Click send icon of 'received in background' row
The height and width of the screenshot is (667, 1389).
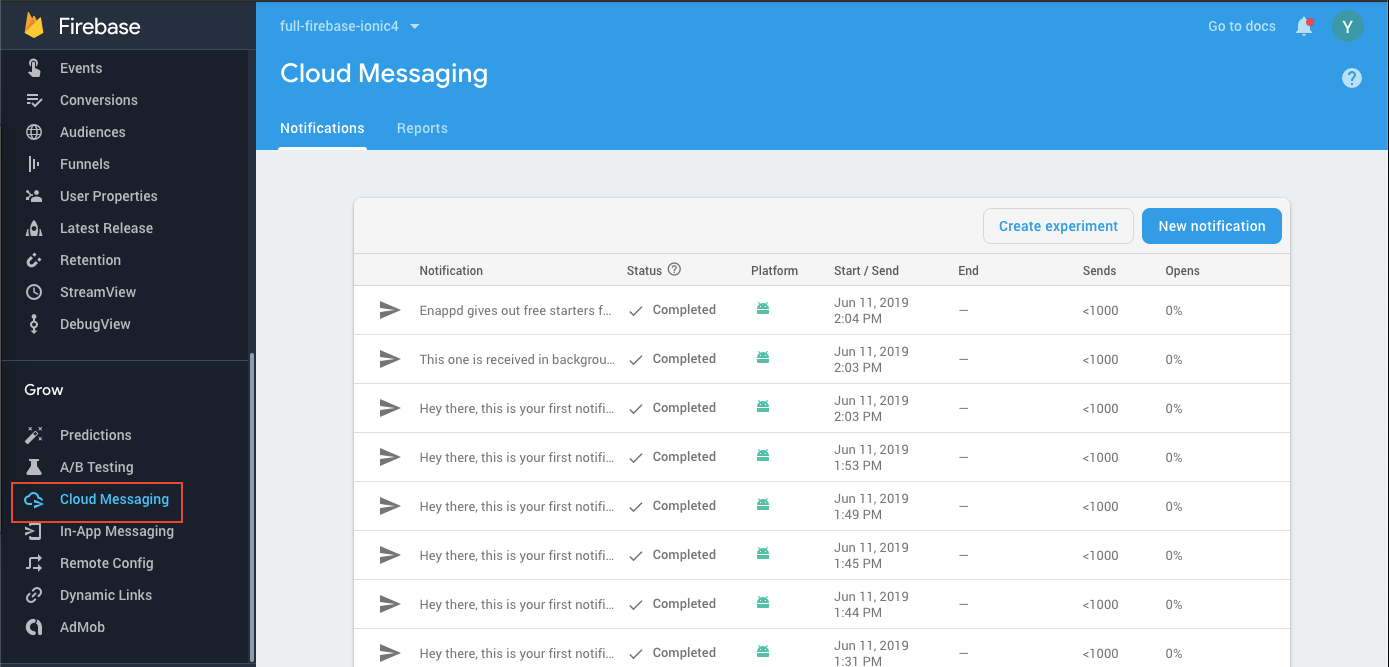click(390, 359)
